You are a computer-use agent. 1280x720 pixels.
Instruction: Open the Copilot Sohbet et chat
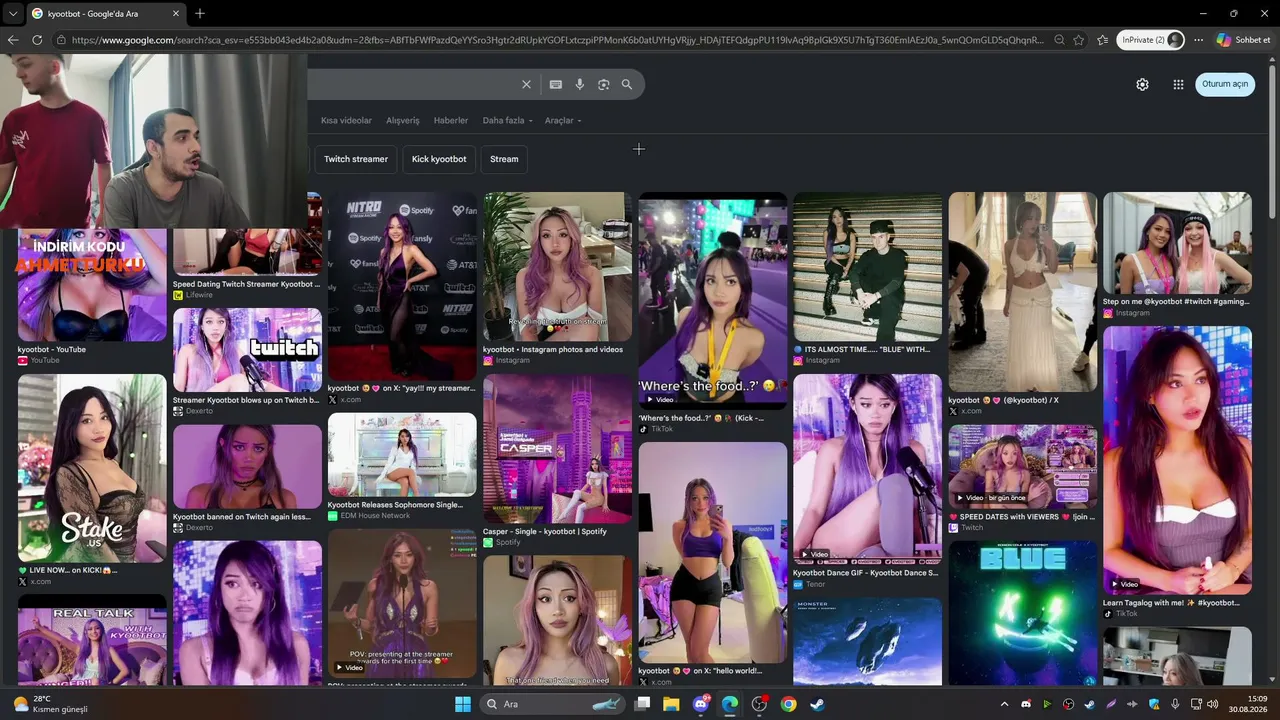(1244, 40)
